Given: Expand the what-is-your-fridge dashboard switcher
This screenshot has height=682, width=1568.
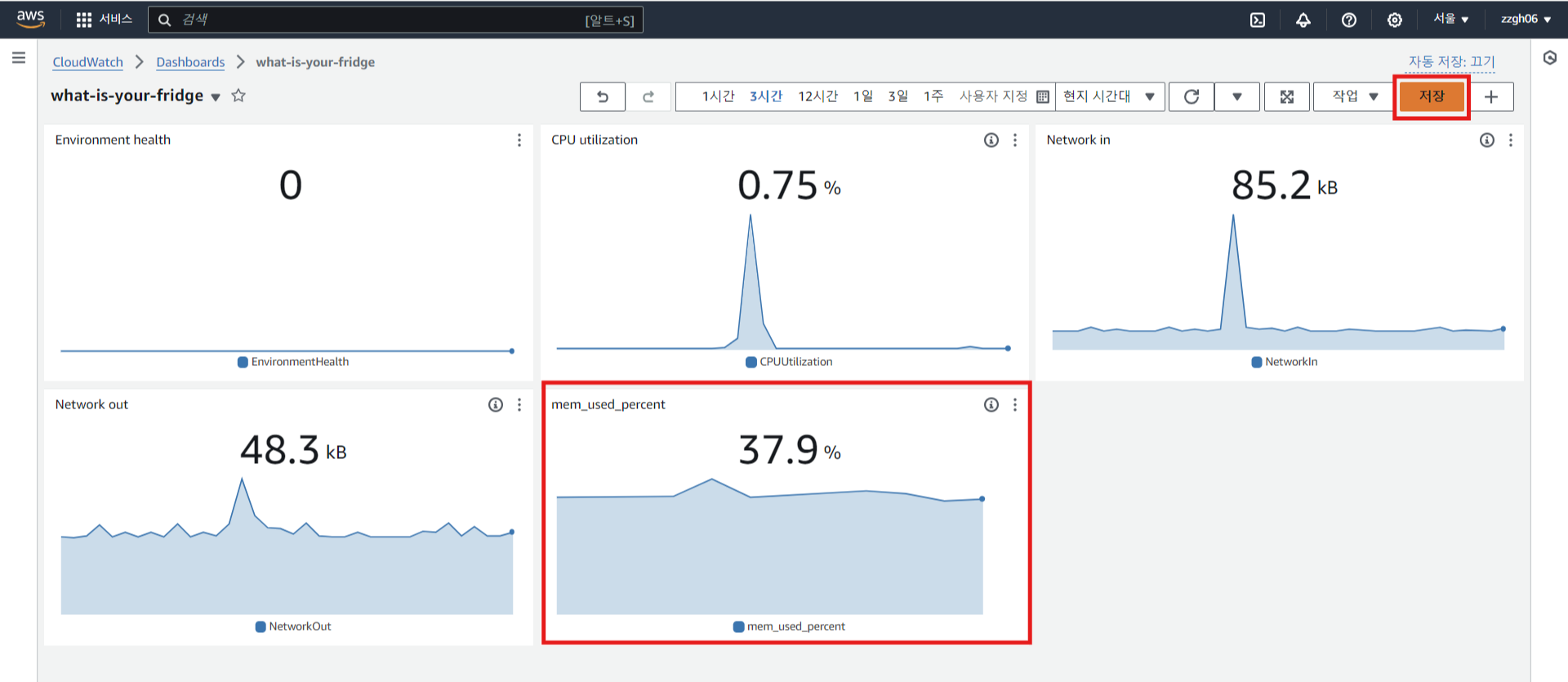Looking at the screenshot, I should (x=216, y=97).
